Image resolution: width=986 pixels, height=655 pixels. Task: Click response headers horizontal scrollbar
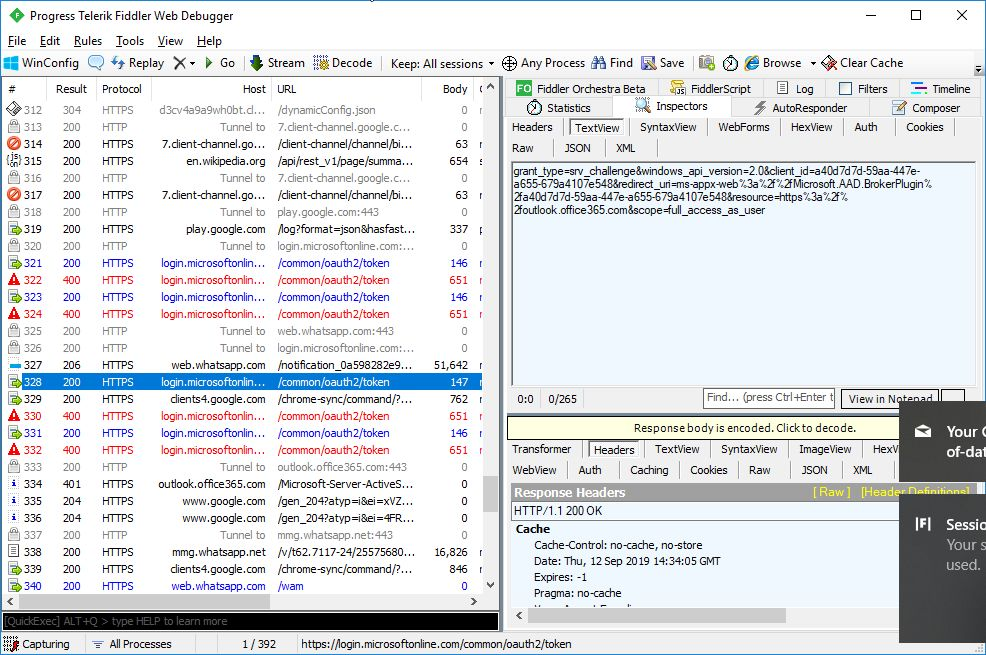[656, 615]
